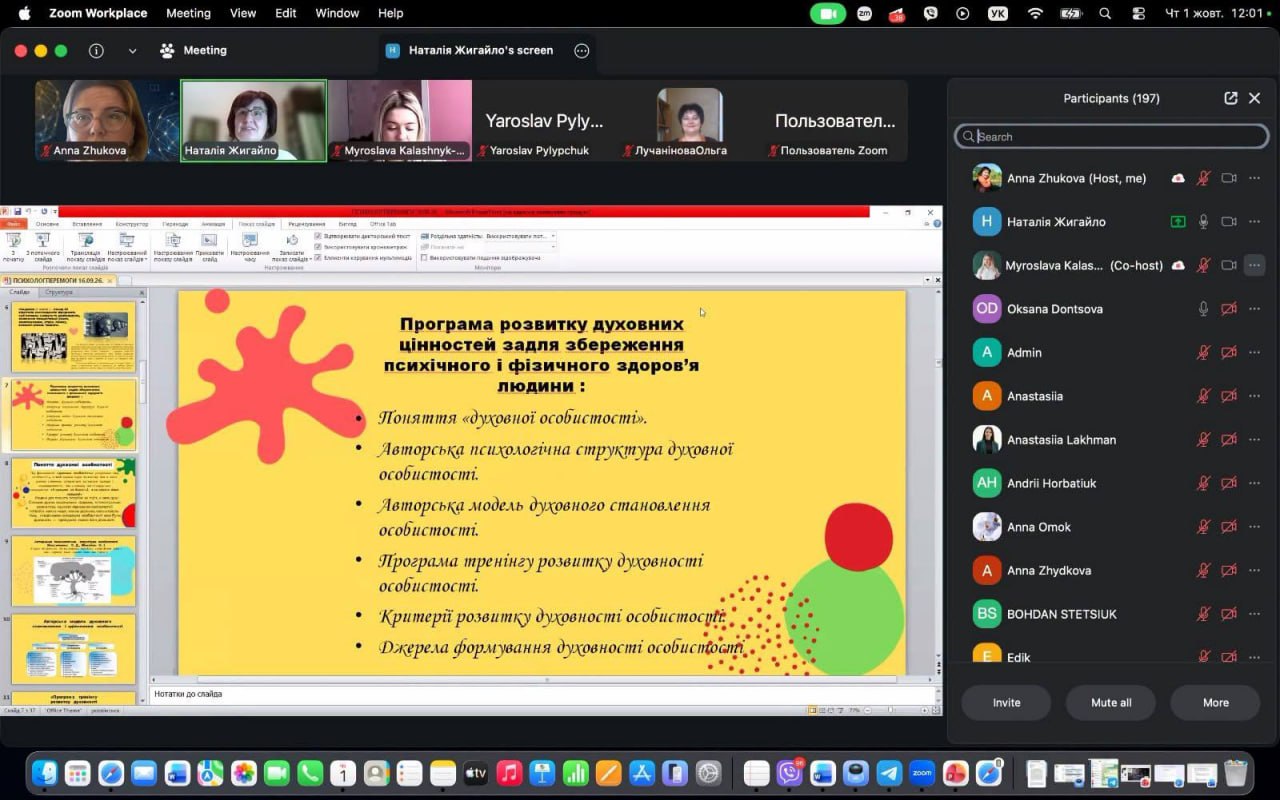
Task: Click 'Записати показ слайдів' icon in shared PowerPoint
Action: point(292,246)
